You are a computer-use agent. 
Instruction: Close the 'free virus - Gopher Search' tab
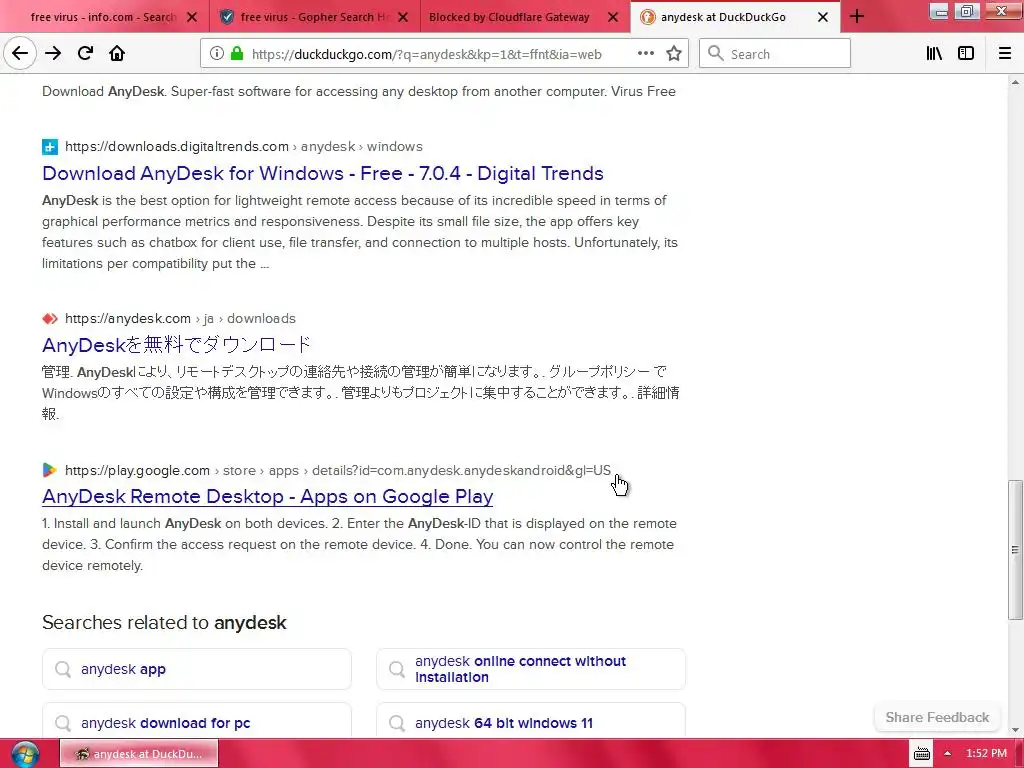coord(403,17)
